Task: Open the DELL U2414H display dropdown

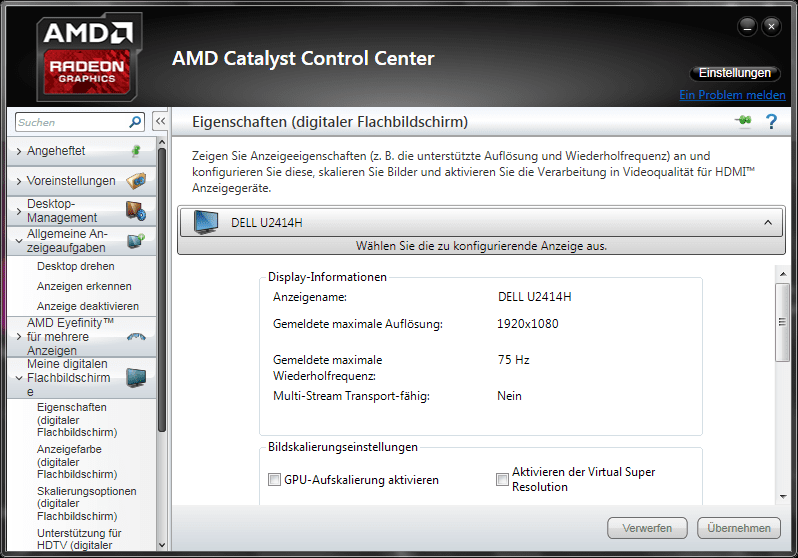Action: click(481, 222)
